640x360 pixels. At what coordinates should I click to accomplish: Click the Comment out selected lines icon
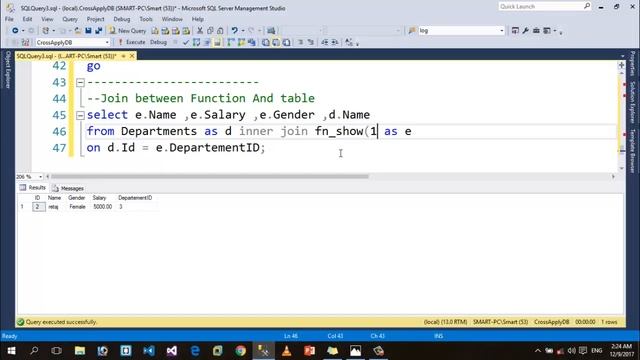click(x=300, y=42)
